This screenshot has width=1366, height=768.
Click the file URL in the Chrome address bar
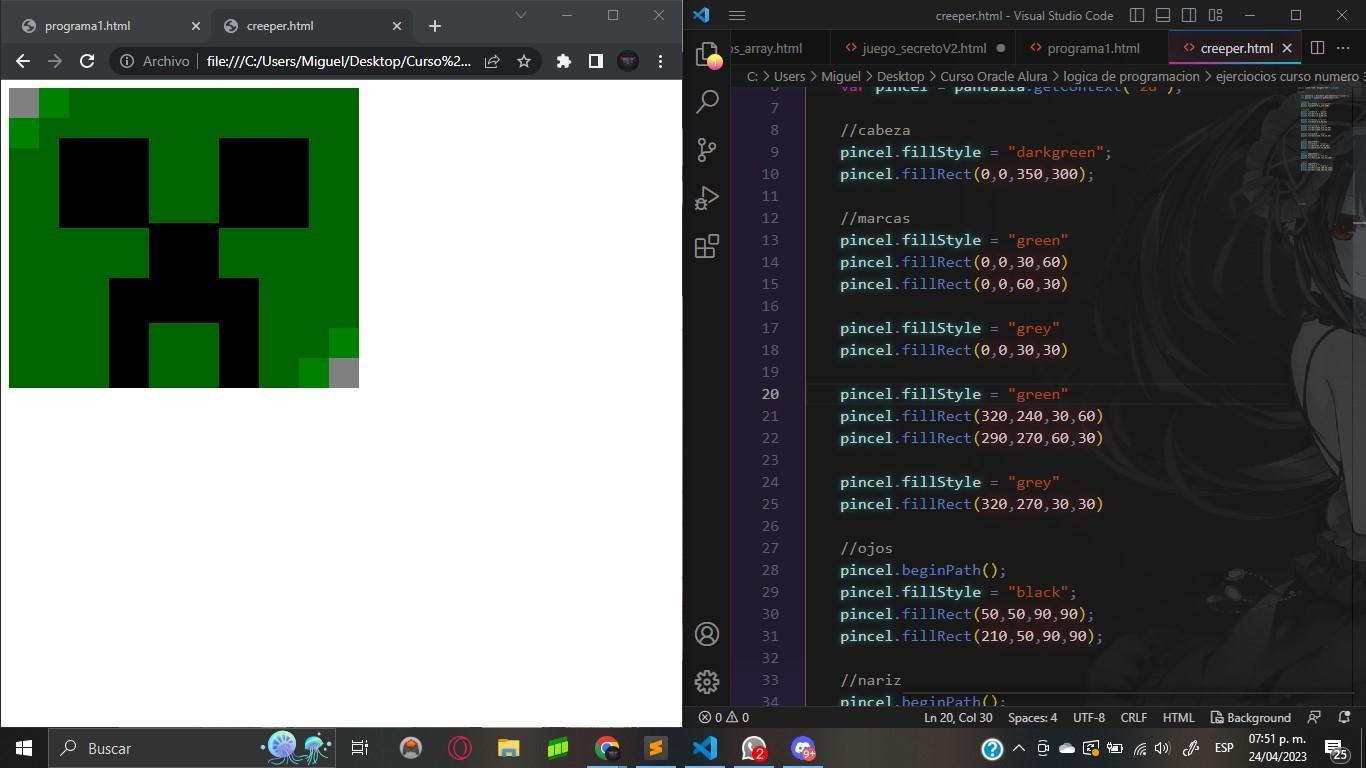click(x=339, y=61)
